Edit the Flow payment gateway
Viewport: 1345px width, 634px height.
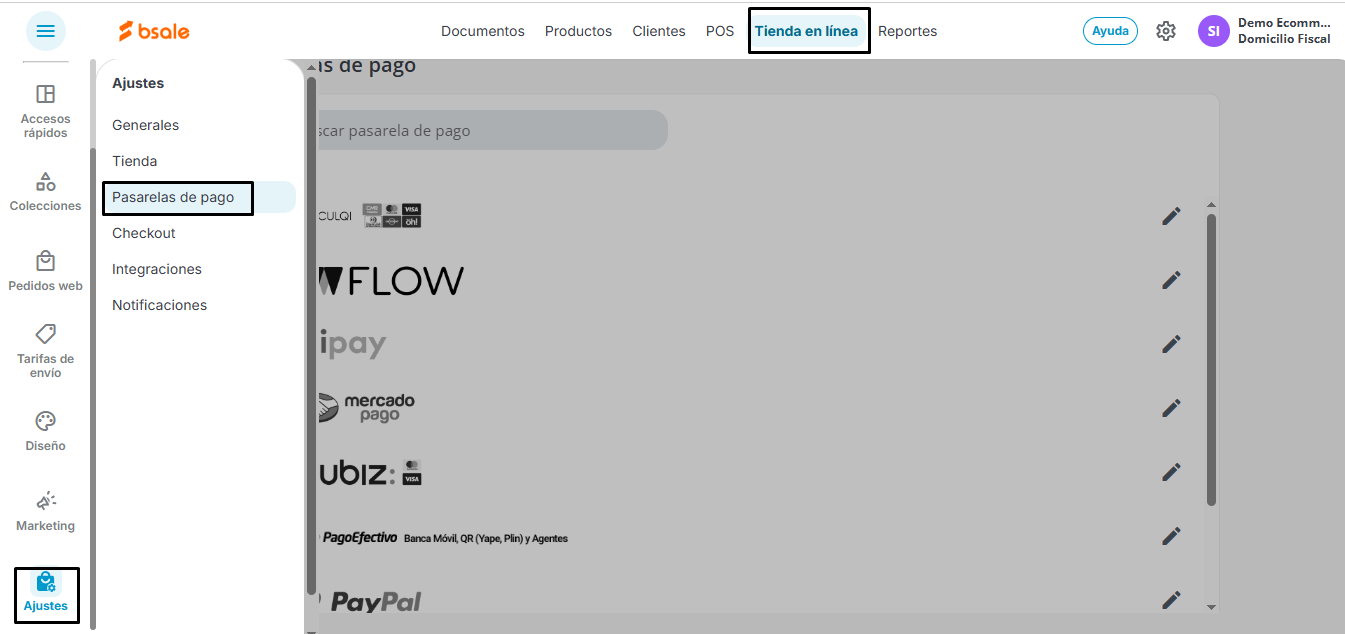point(1172,280)
